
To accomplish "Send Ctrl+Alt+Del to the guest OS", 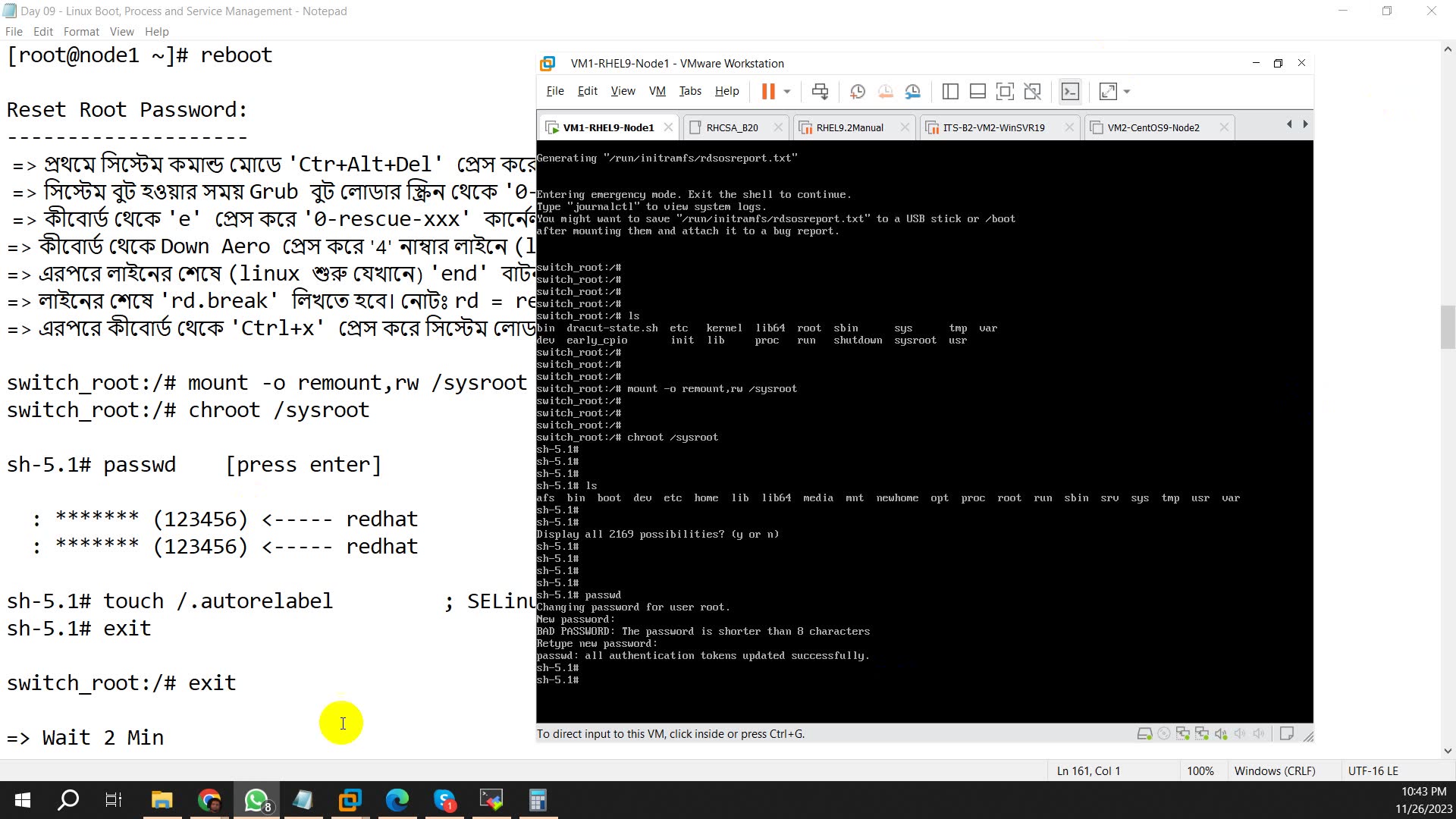I will pyautogui.click(x=820, y=91).
